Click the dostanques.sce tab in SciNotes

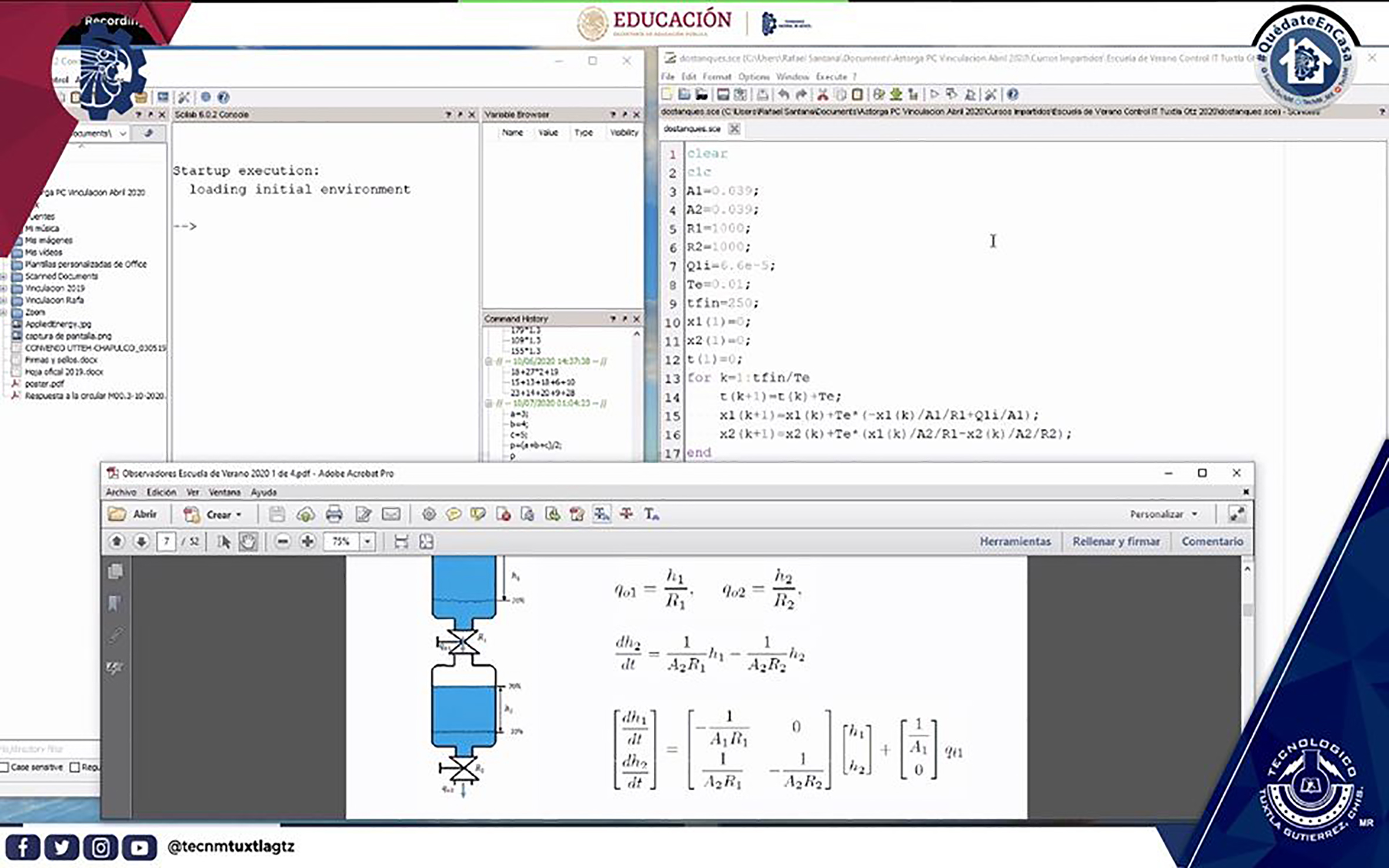[692, 129]
